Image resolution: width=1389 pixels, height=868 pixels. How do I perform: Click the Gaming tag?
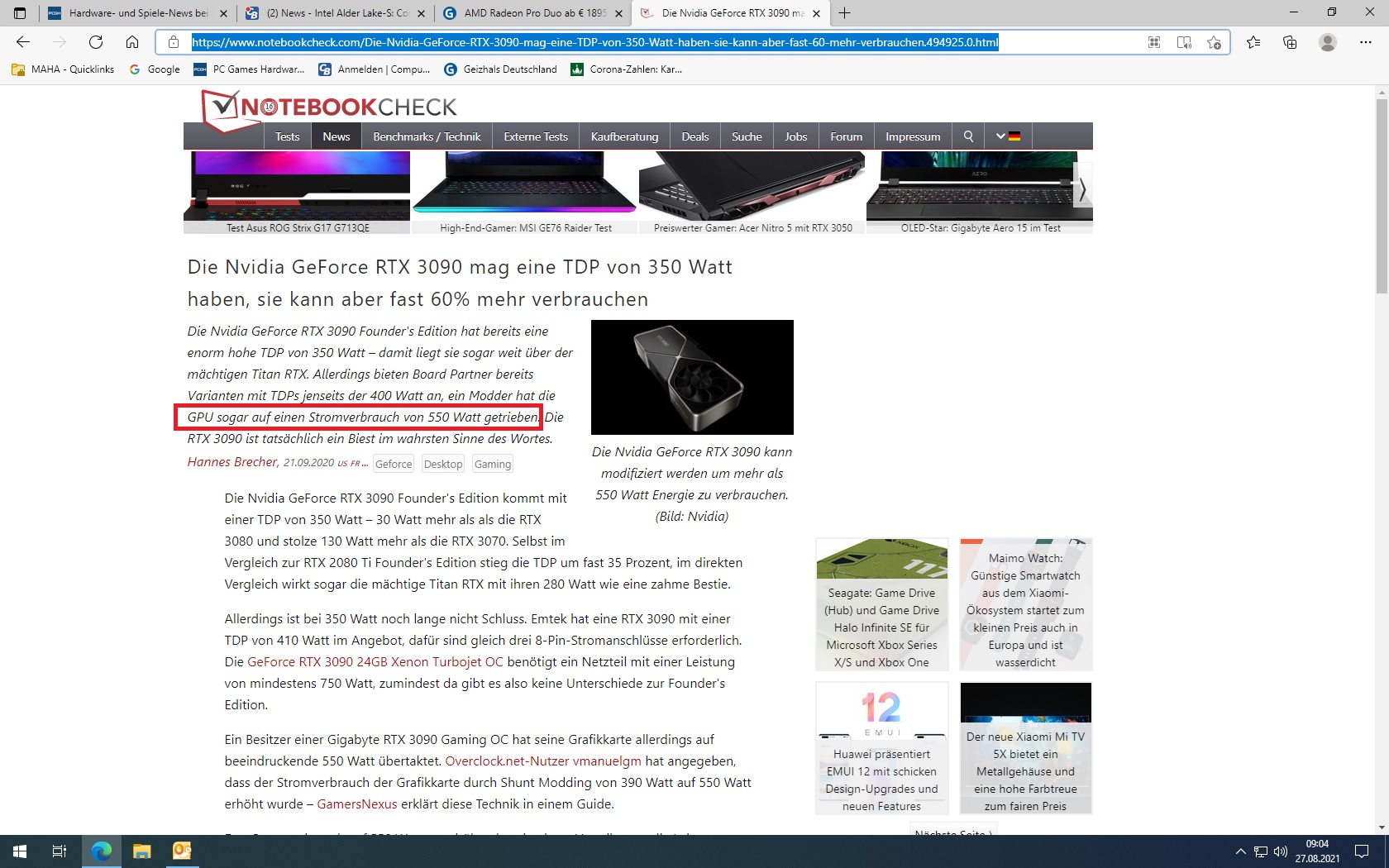click(x=493, y=464)
